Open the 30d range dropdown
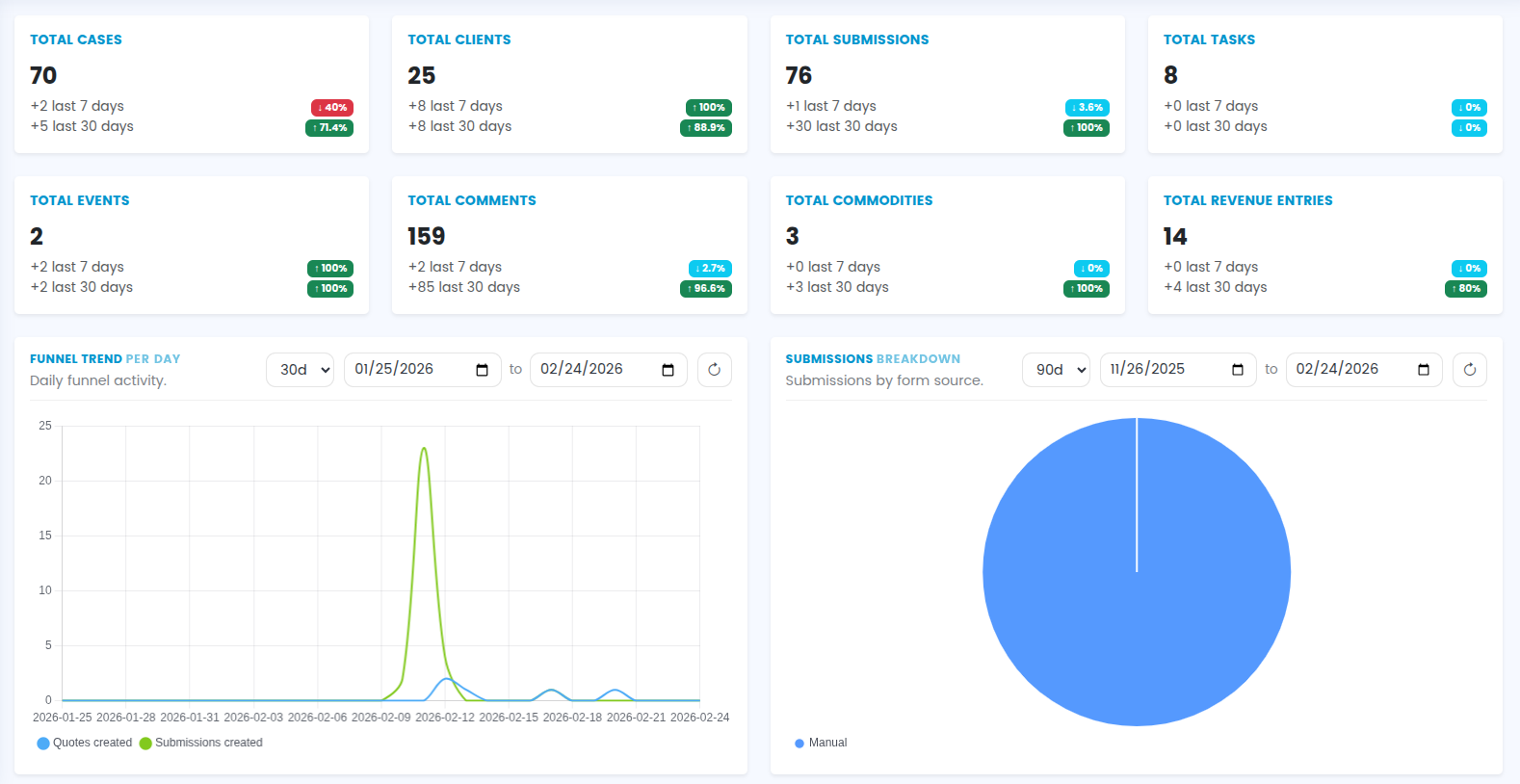Image resolution: width=1520 pixels, height=784 pixels. point(300,370)
